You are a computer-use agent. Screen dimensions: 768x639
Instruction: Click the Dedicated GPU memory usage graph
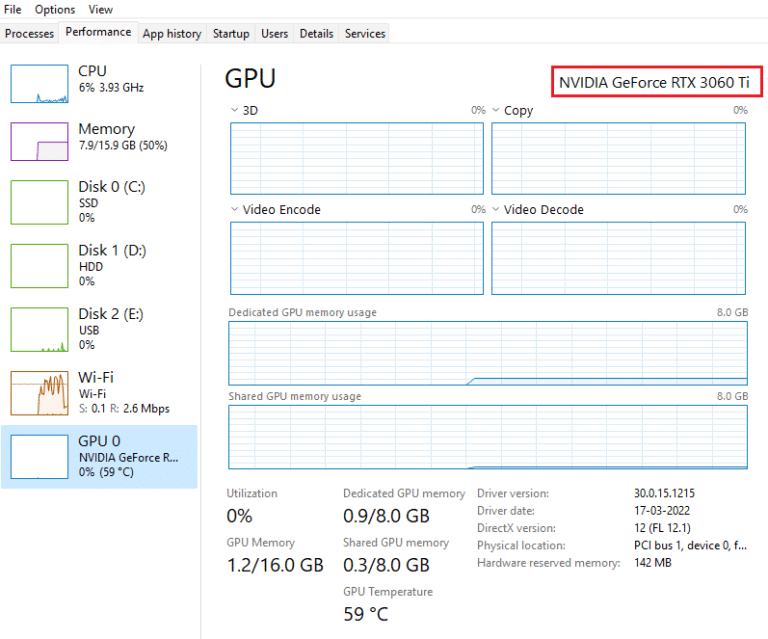point(488,354)
